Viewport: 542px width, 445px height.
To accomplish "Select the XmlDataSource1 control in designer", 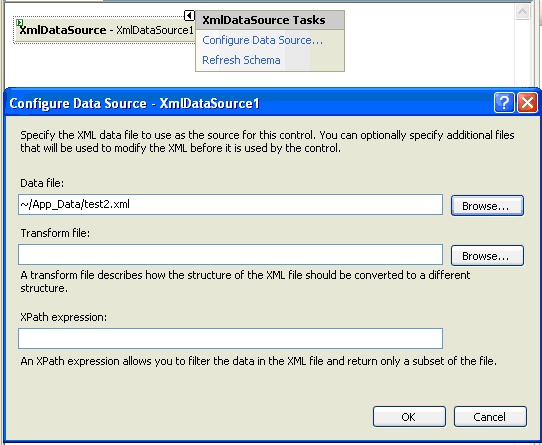I will coord(104,30).
